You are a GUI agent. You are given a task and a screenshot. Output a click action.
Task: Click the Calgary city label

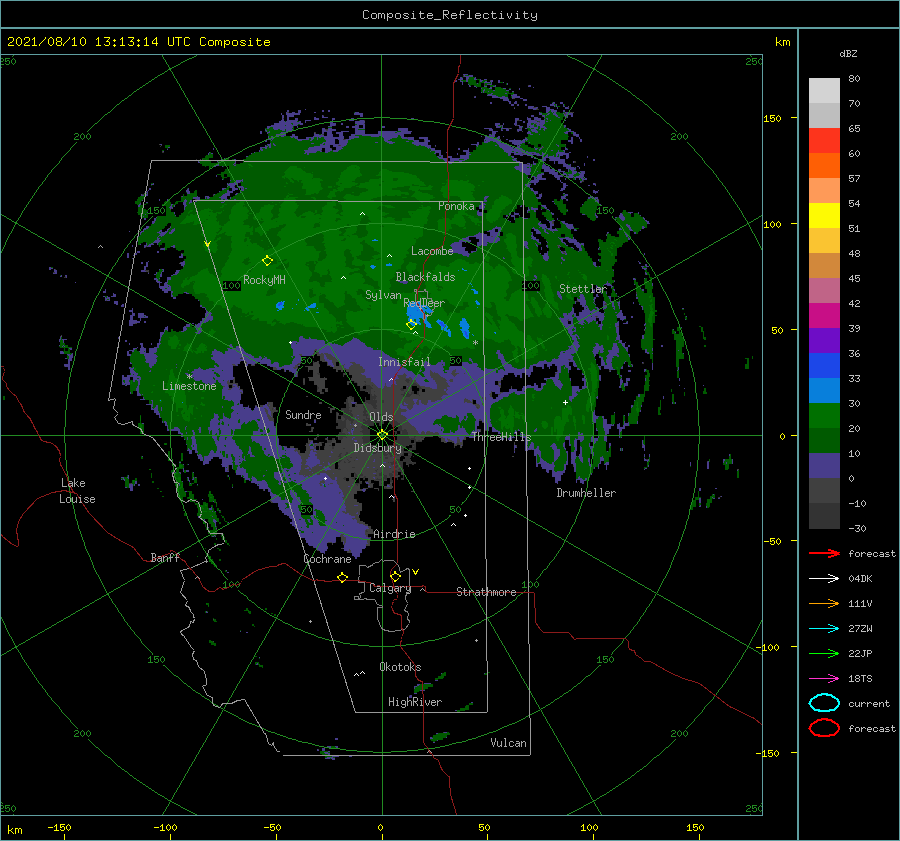pyautogui.click(x=390, y=588)
